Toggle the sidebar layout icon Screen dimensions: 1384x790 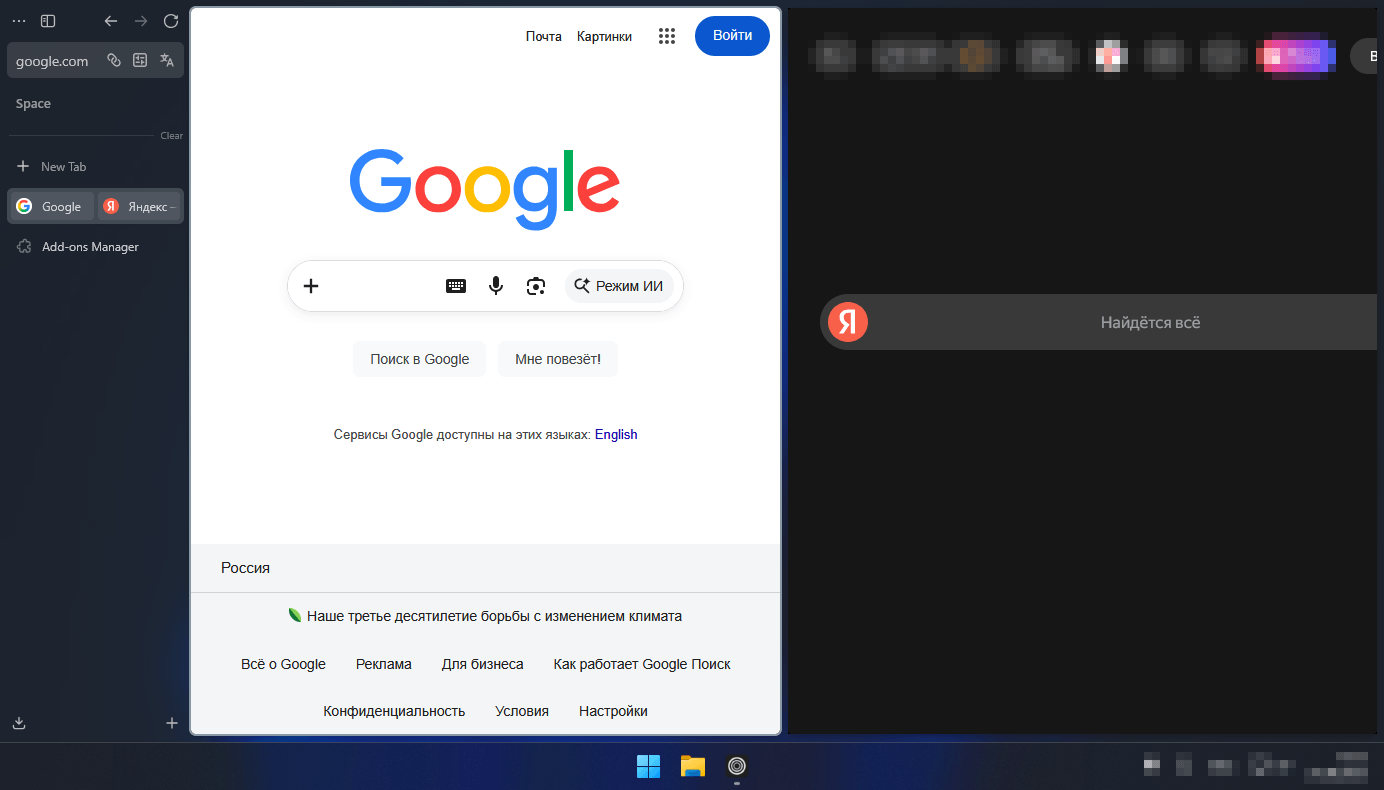pos(48,21)
